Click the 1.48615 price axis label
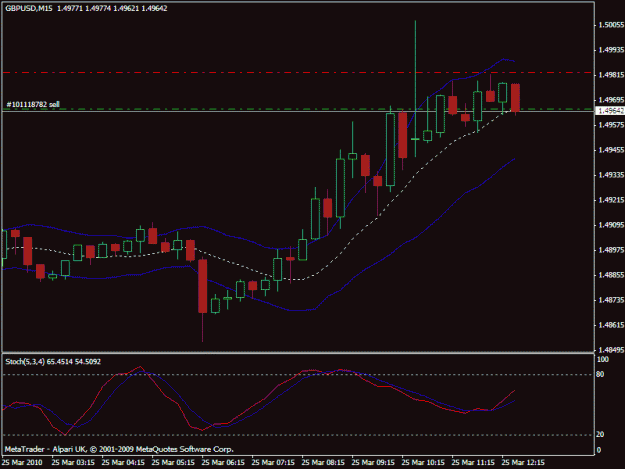 [x=611, y=325]
